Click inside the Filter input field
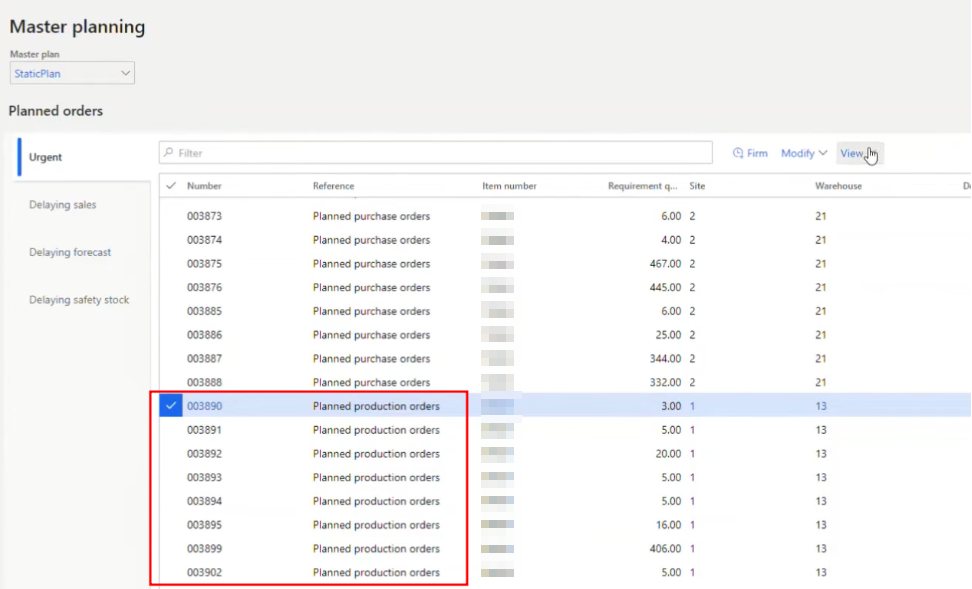The height and width of the screenshot is (589, 972). pos(435,153)
